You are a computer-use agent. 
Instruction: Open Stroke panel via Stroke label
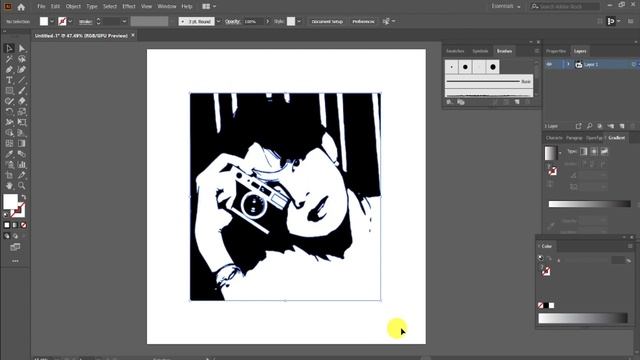pyautogui.click(x=85, y=22)
